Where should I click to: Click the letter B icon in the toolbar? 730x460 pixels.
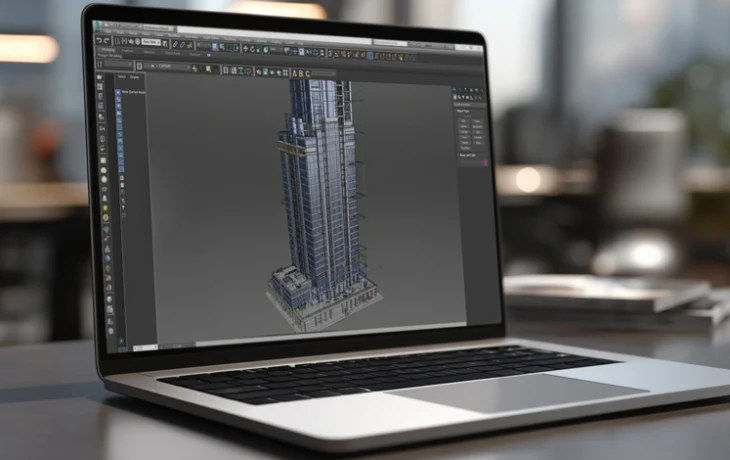click(x=300, y=72)
